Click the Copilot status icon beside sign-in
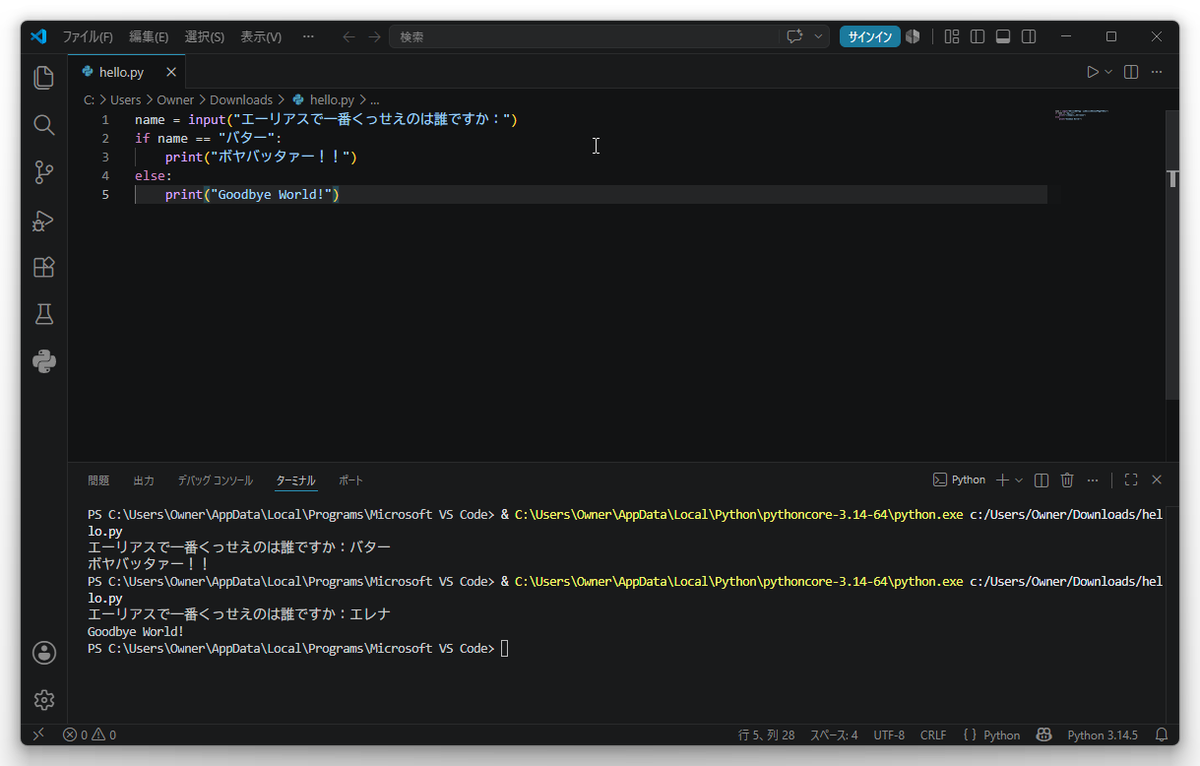The width and height of the screenshot is (1200, 766). (x=913, y=36)
